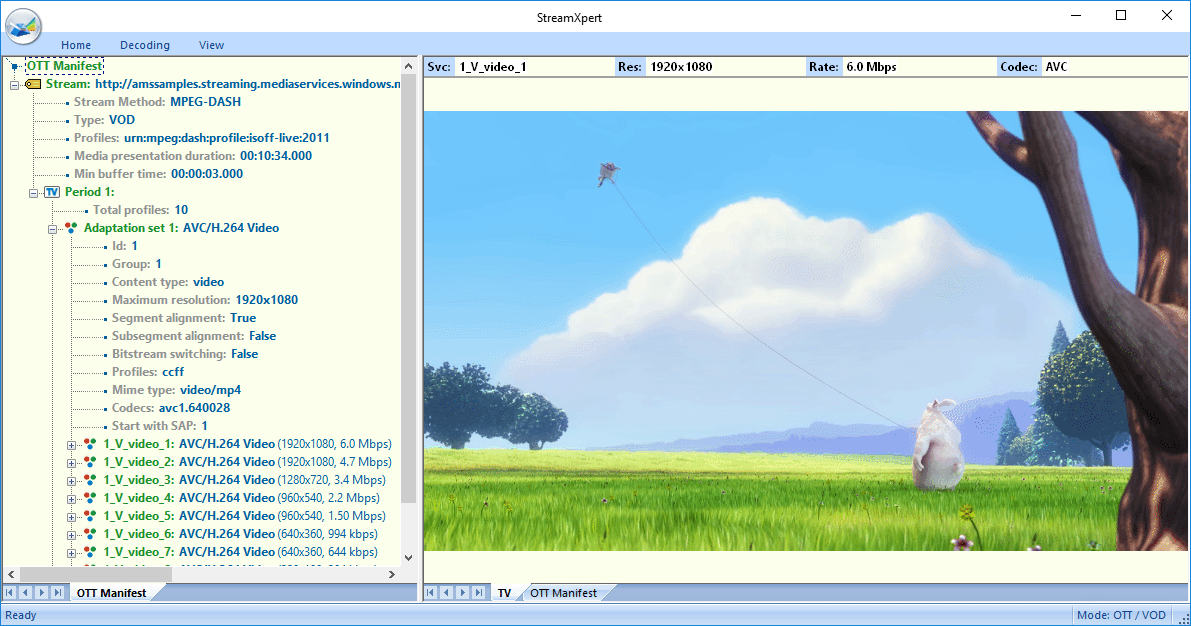
Task: Go to last tab in left panel
Action: coord(58,593)
